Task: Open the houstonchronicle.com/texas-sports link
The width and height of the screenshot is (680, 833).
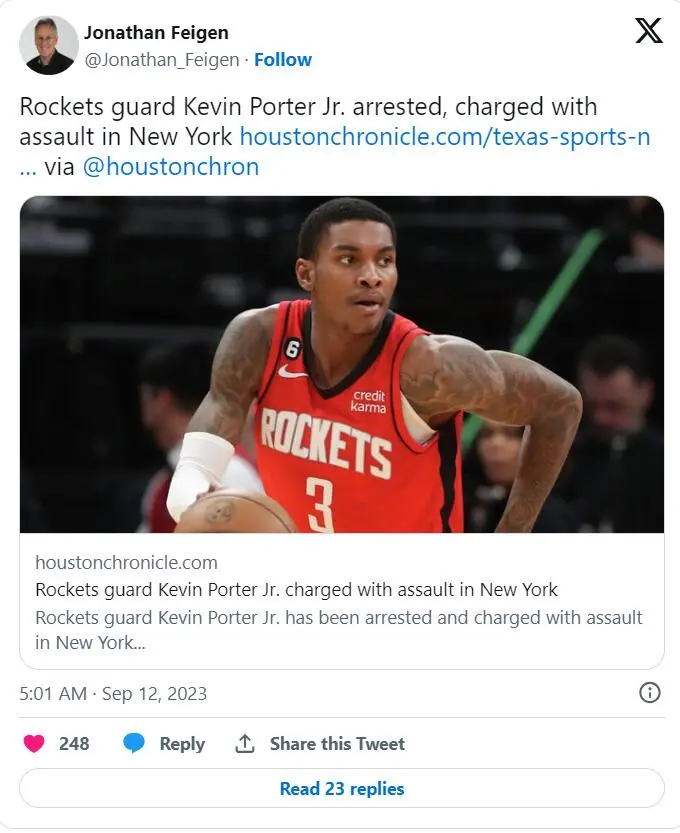Action: (x=445, y=137)
